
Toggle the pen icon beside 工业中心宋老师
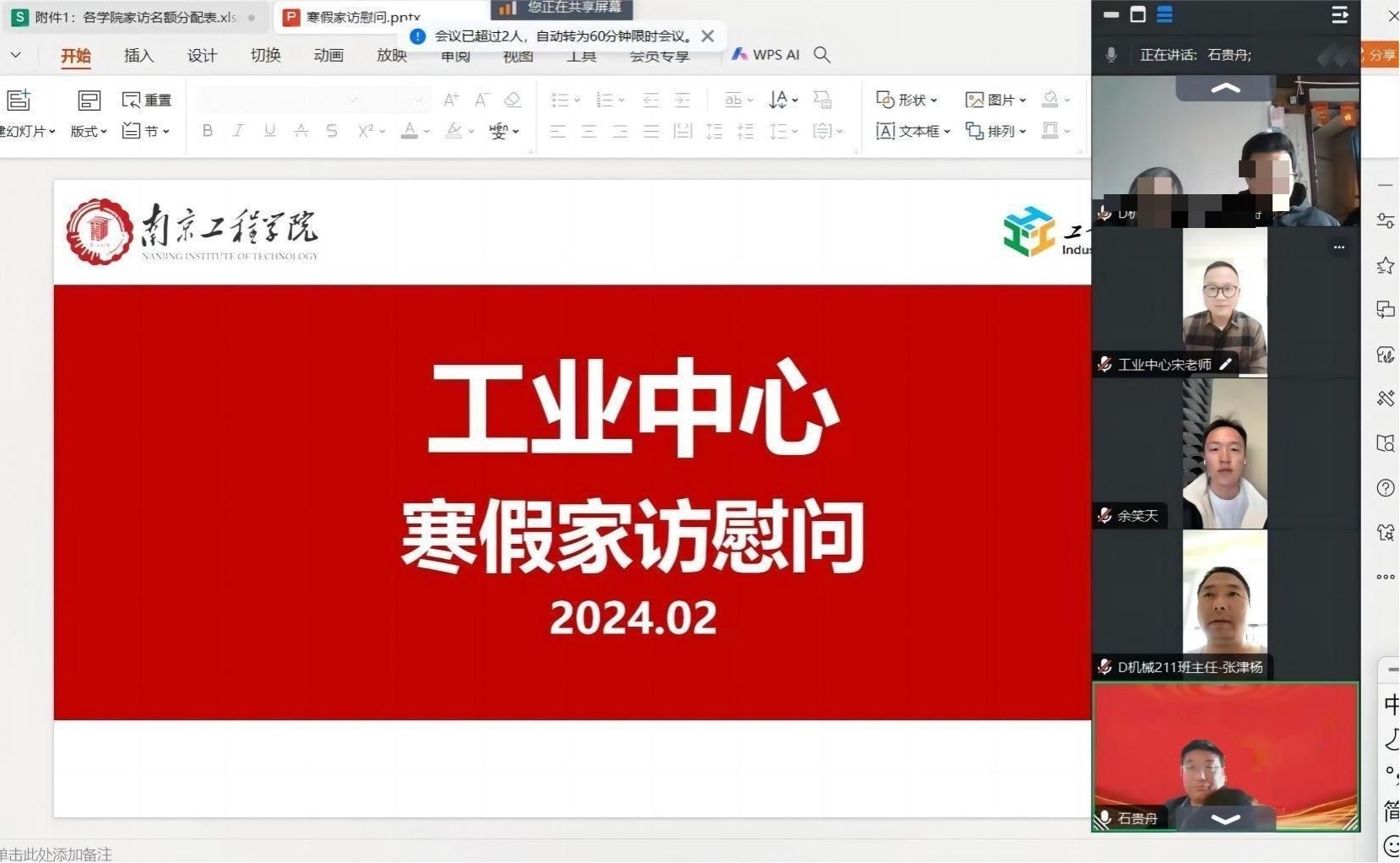click(1226, 364)
